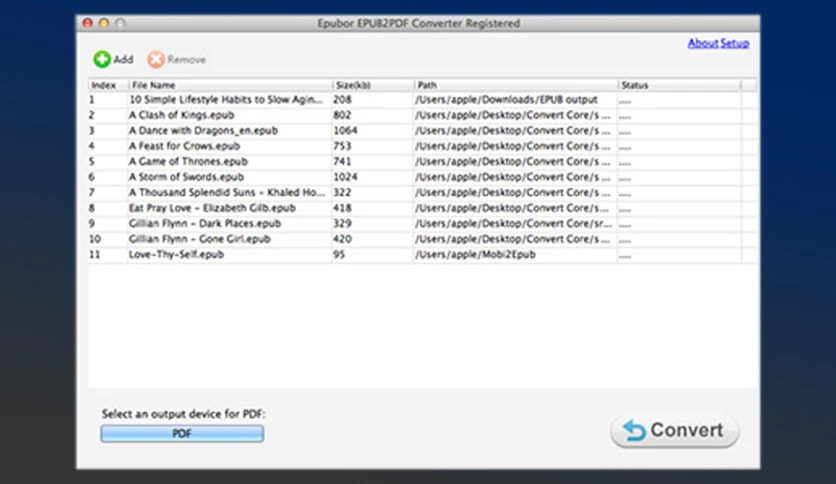
Task: Click size value 802
Action: [342, 115]
